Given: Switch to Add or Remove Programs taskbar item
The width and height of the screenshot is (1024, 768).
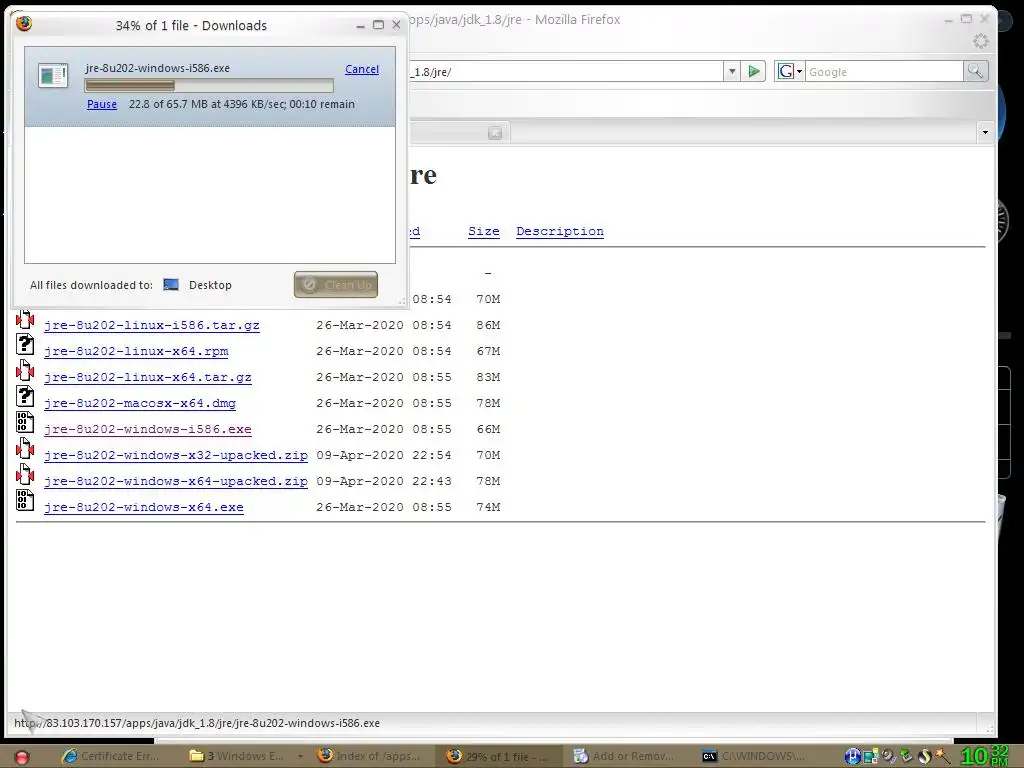Looking at the screenshot, I should pos(625,756).
